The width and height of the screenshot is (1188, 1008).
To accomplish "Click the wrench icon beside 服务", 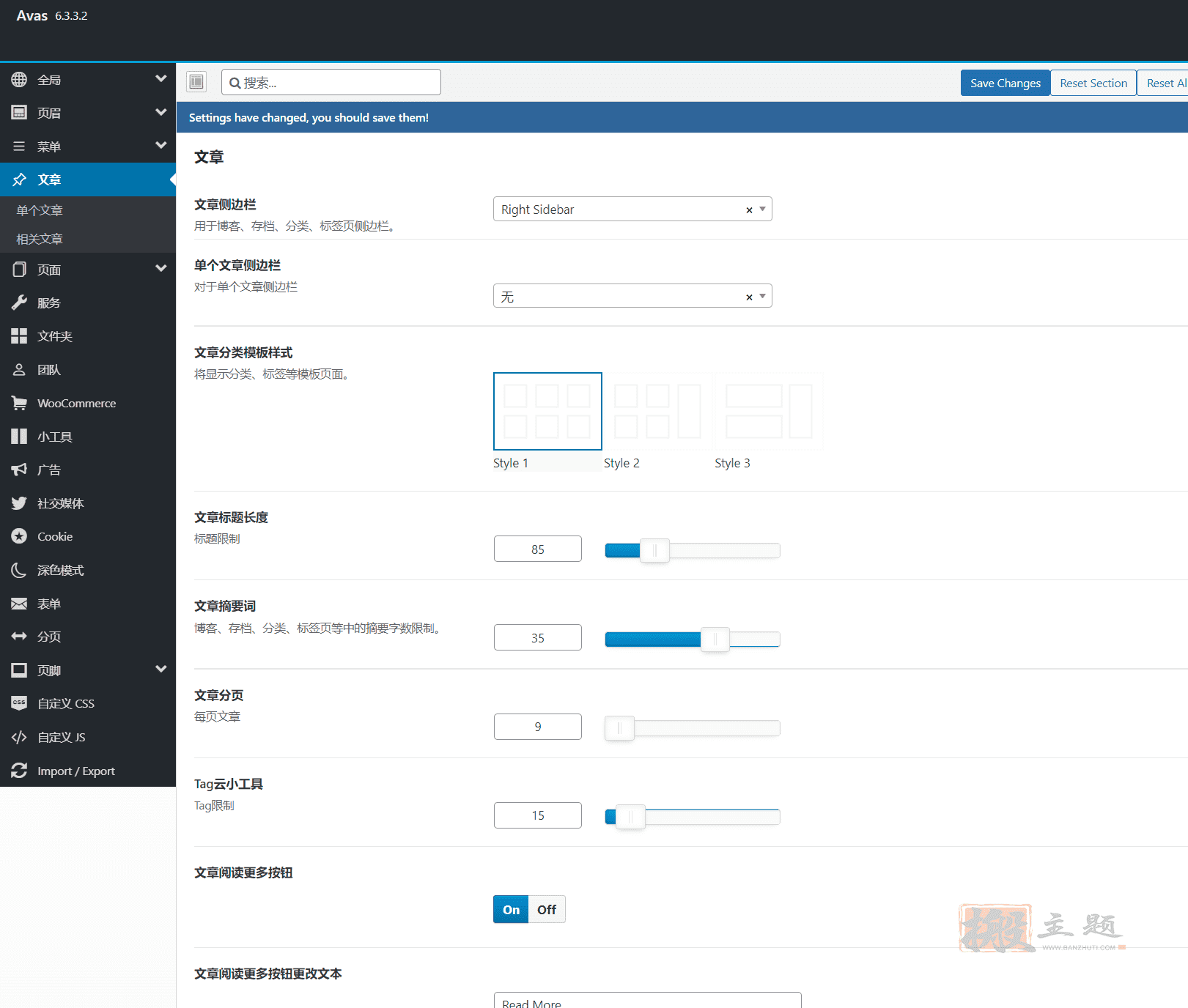I will click(x=19, y=303).
